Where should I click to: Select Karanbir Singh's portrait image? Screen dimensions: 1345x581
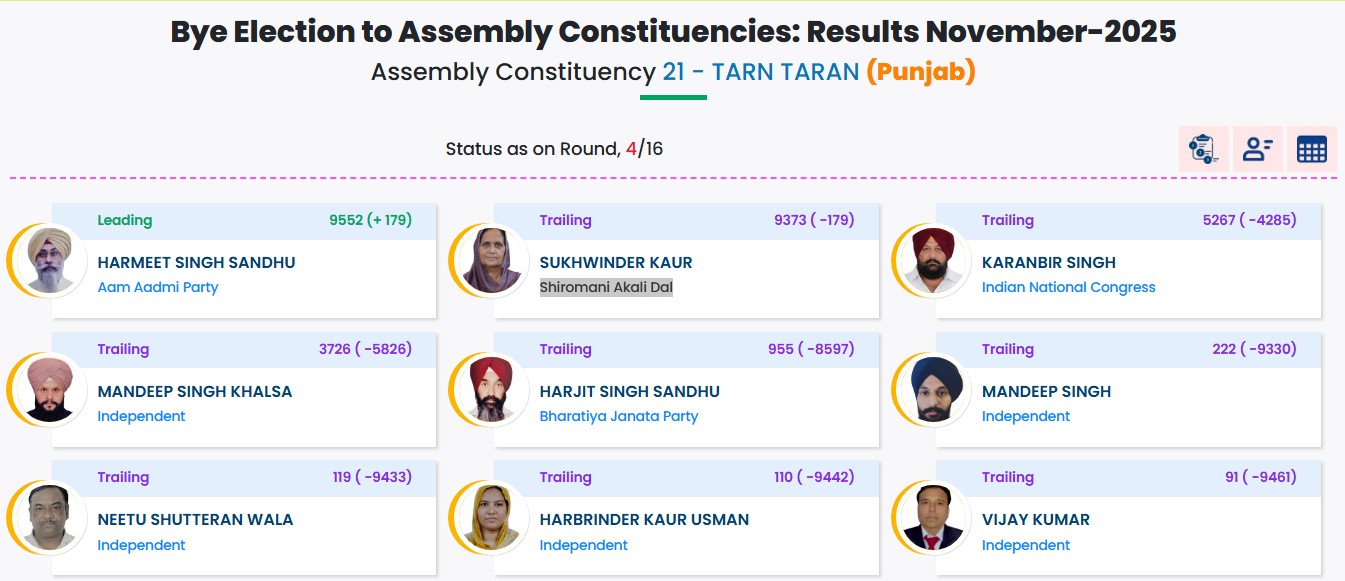point(933,261)
